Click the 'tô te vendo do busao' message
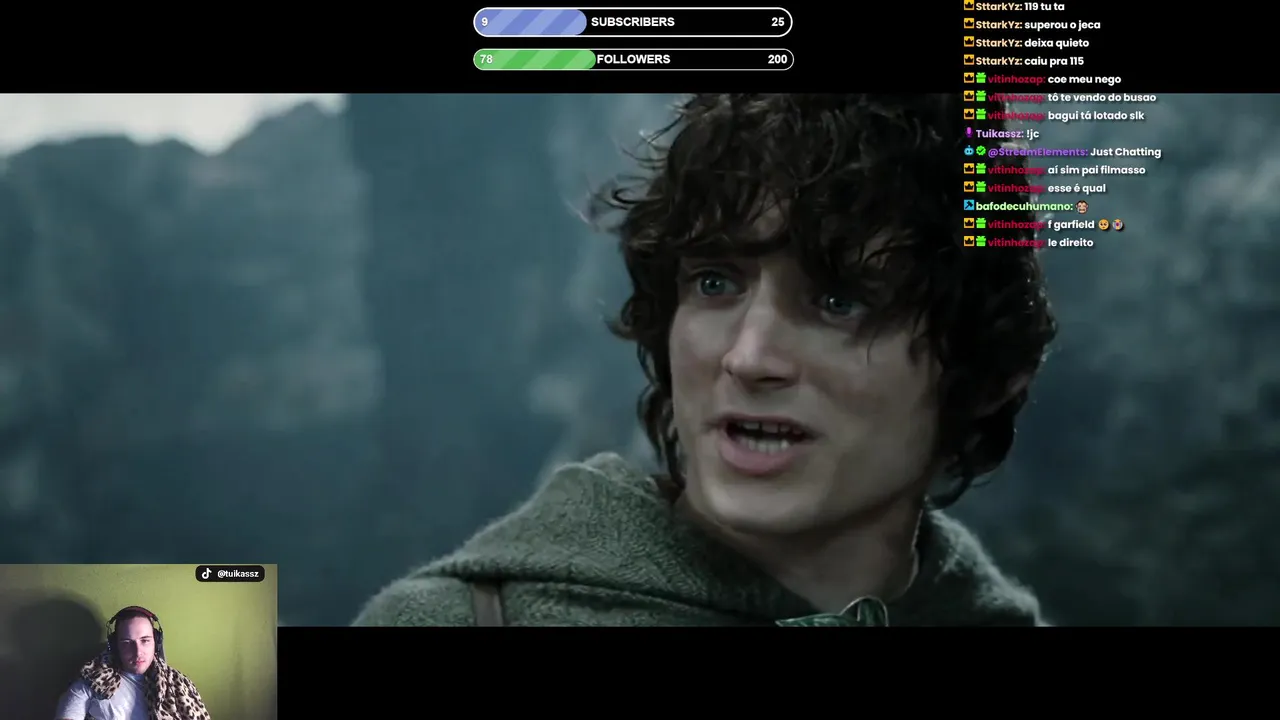The height and width of the screenshot is (720, 1280). pyautogui.click(x=1102, y=97)
